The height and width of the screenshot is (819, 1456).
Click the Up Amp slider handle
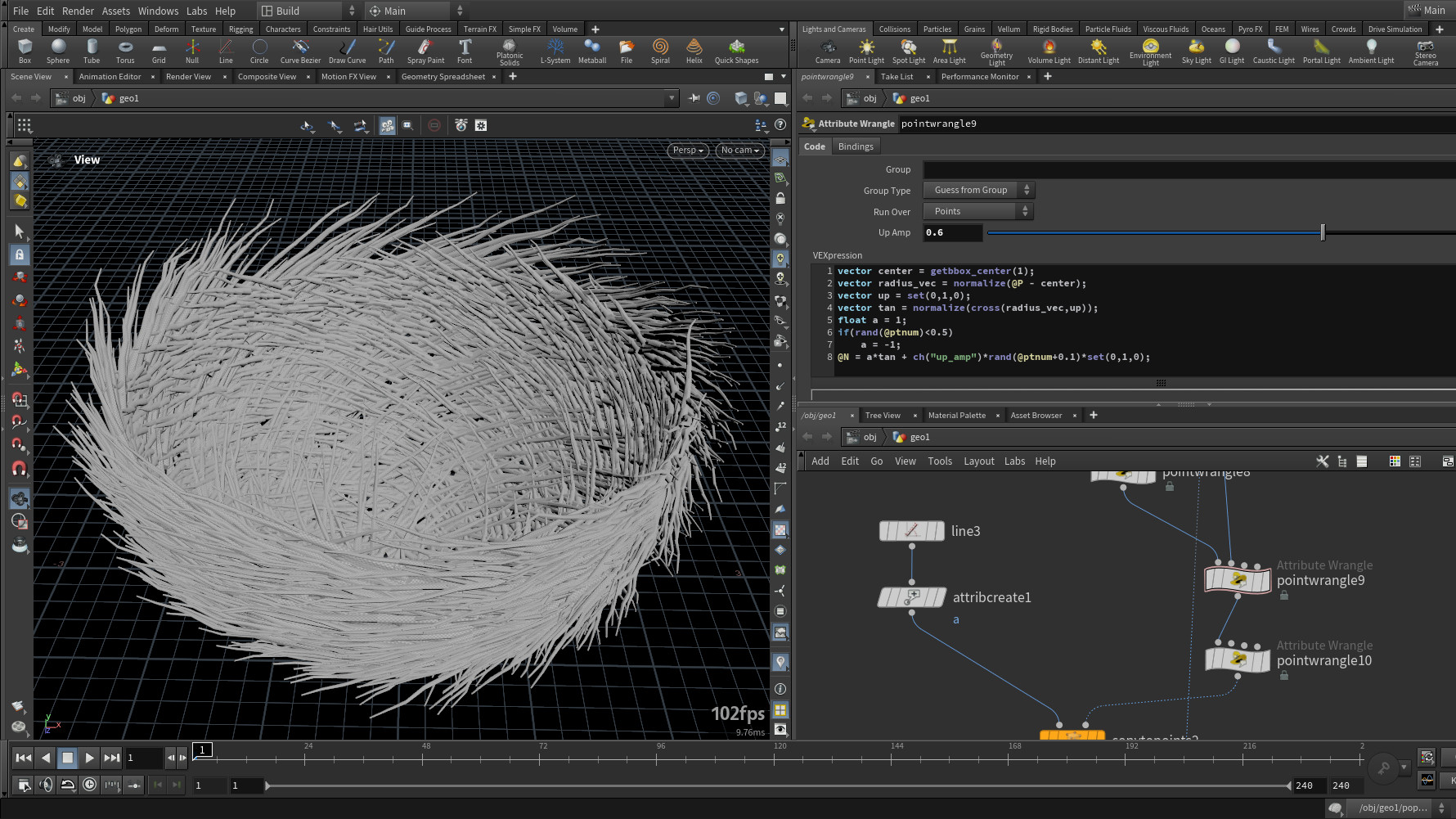1323,232
